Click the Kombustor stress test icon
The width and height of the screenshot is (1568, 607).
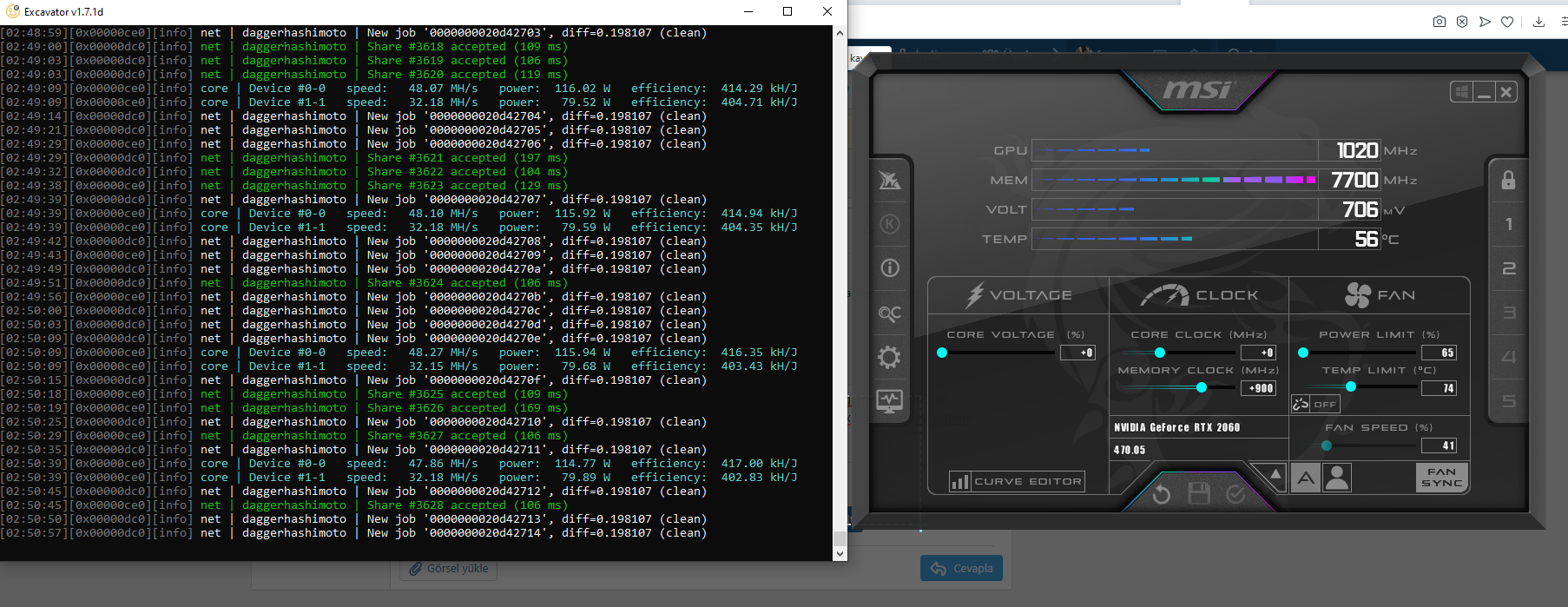pos(889,224)
